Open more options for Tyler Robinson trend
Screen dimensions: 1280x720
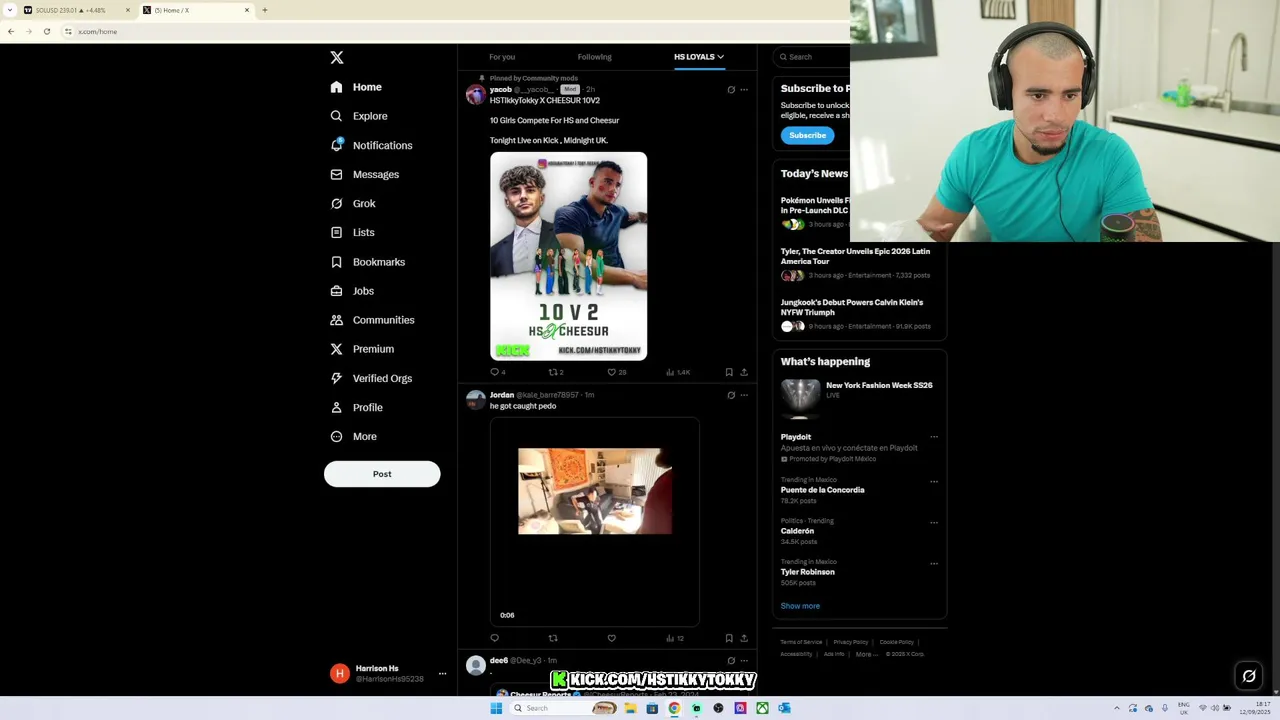pyautogui.click(x=934, y=563)
